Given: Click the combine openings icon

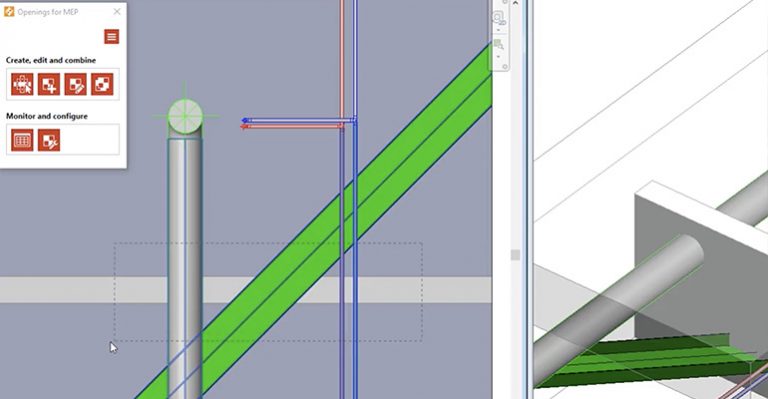Looking at the screenshot, I should (x=102, y=84).
